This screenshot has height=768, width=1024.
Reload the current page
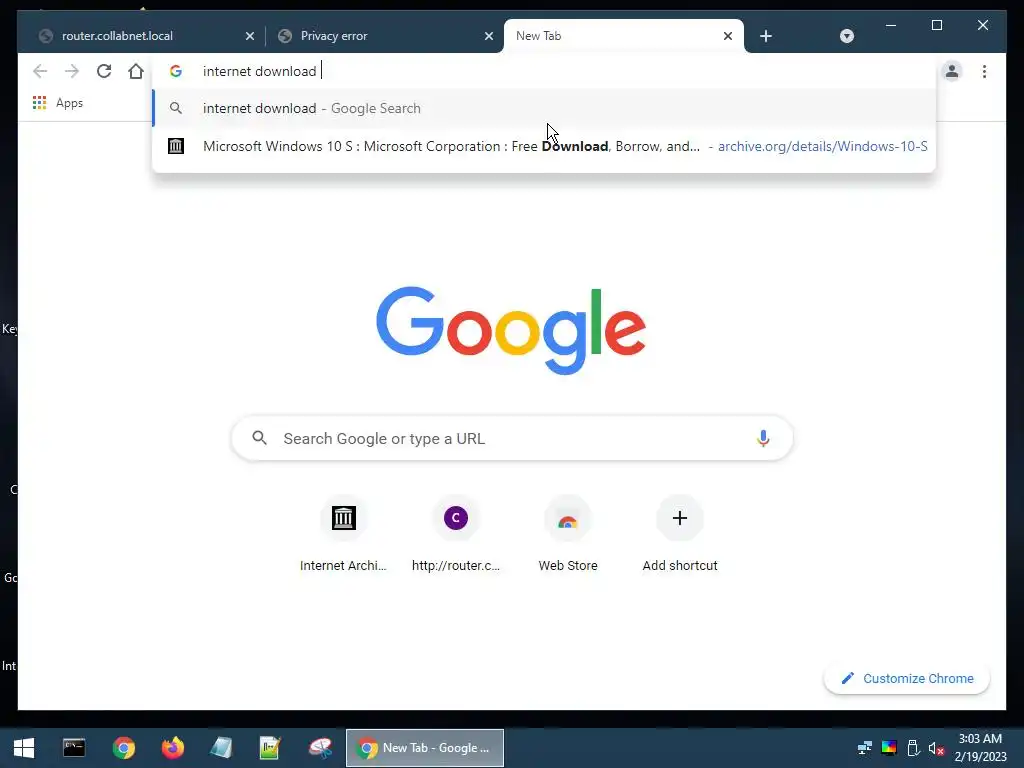pos(104,71)
